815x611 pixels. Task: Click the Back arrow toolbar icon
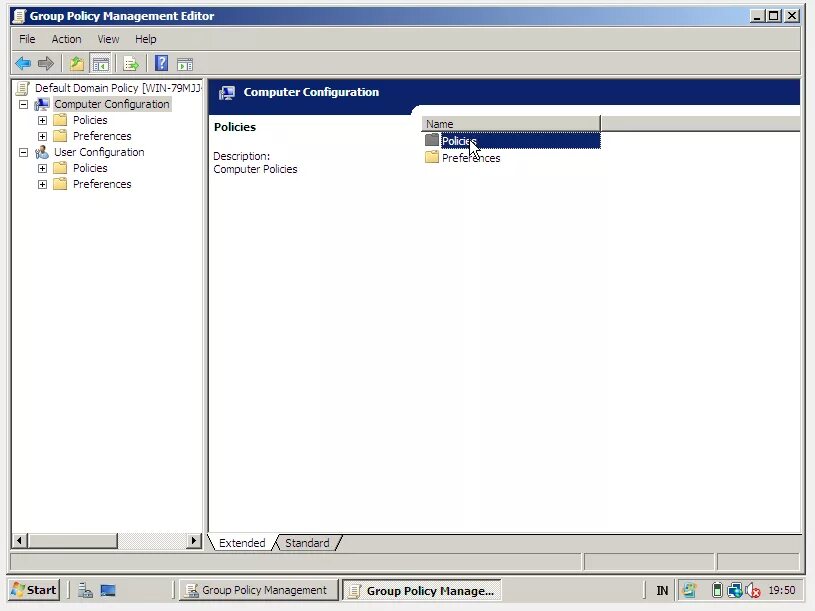23,64
